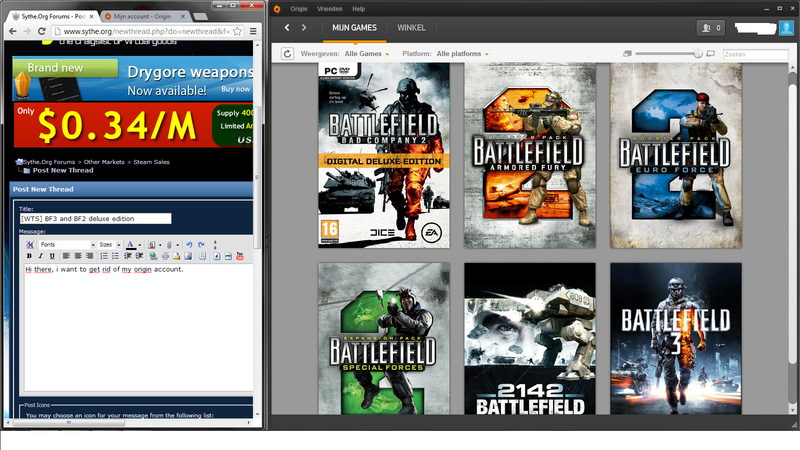Click the Wrap Code tags icon

pos(216,256)
